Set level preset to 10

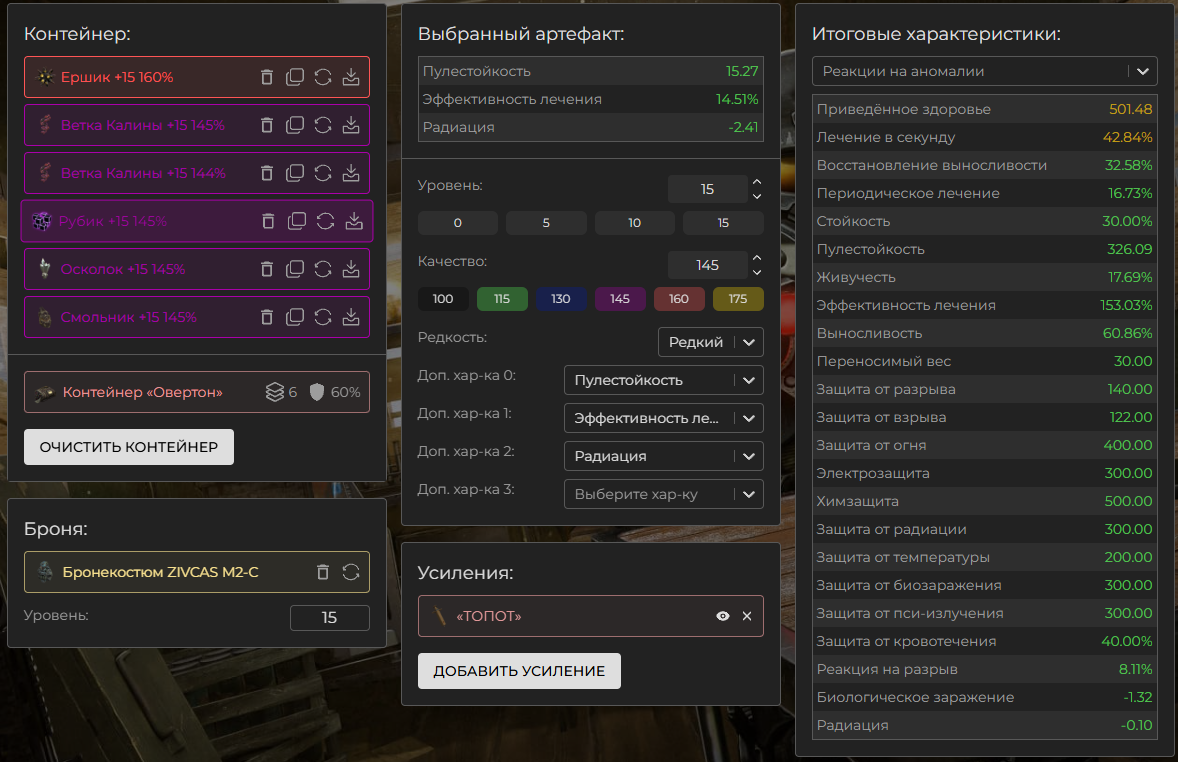click(634, 223)
